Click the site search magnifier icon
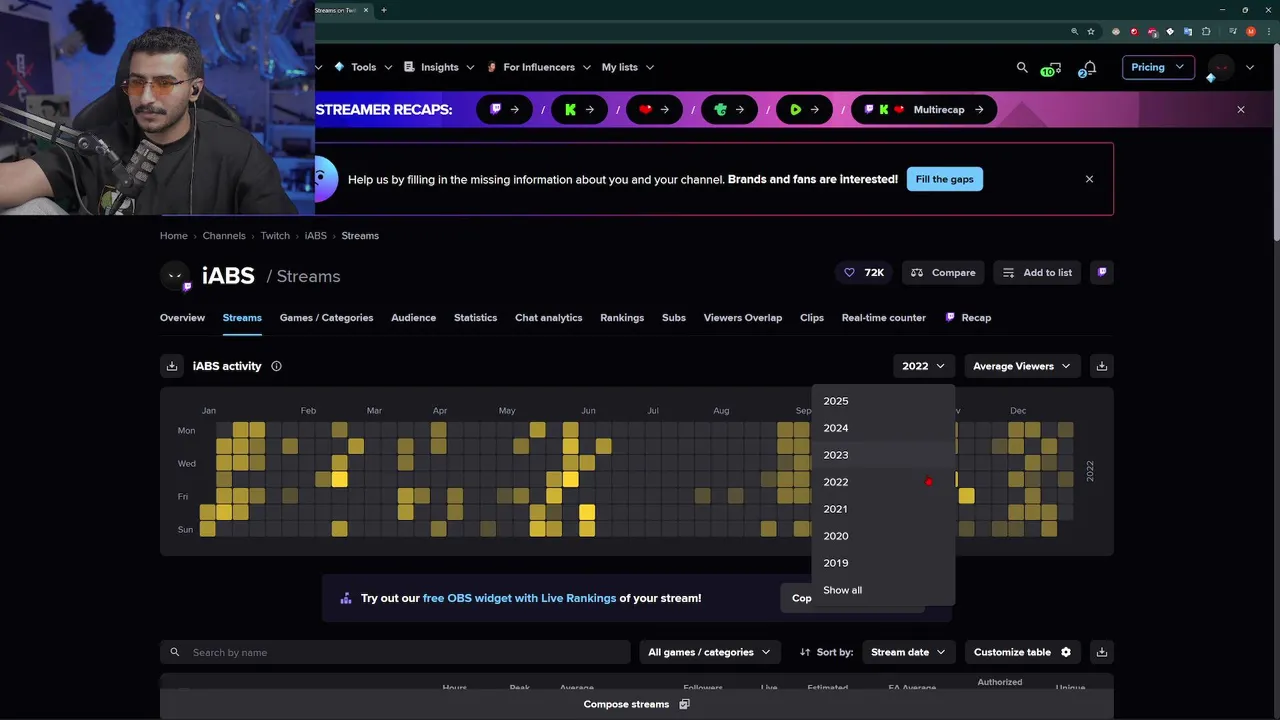1280x720 pixels. [x=1022, y=67]
